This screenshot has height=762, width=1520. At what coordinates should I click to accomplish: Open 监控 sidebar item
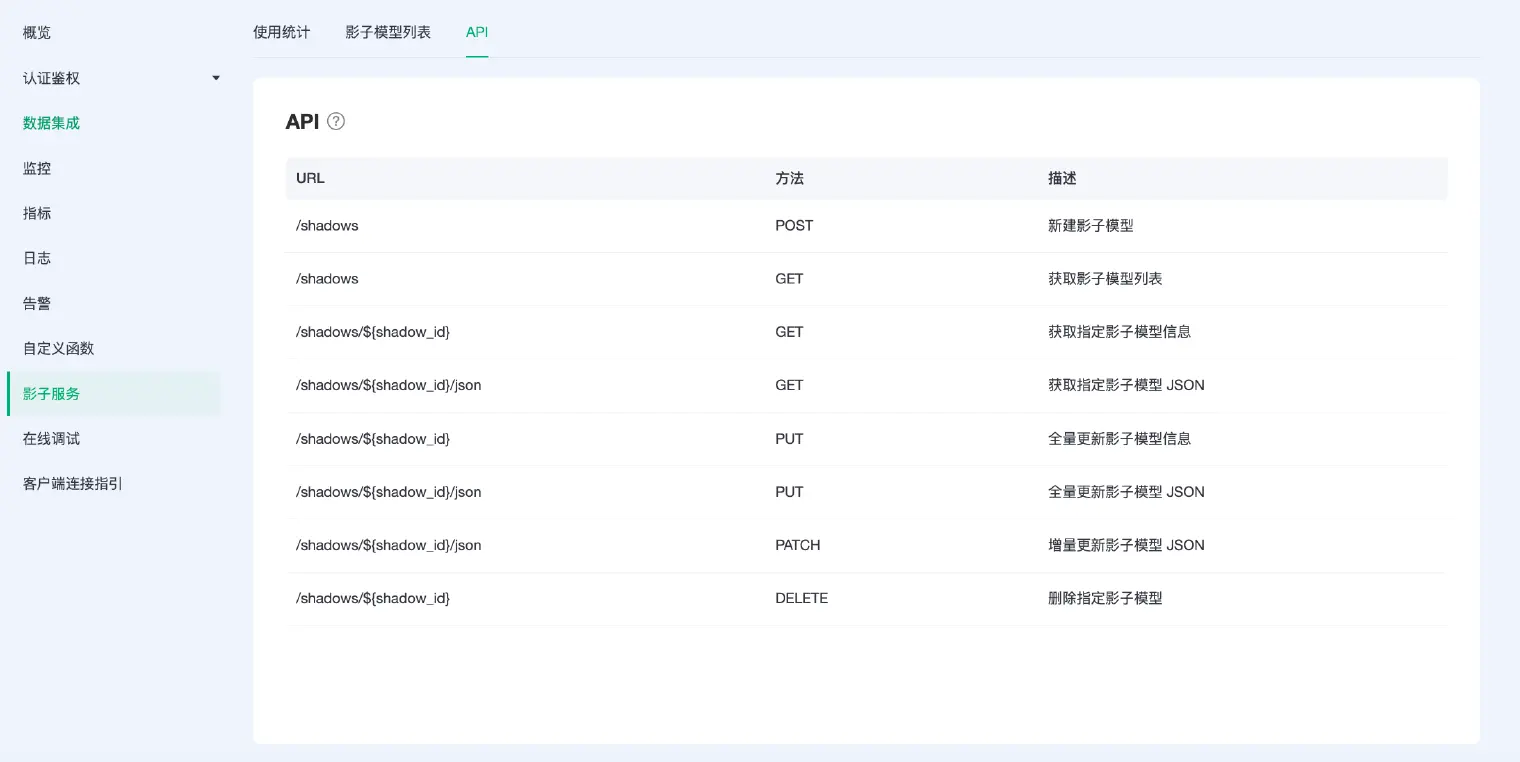point(37,168)
